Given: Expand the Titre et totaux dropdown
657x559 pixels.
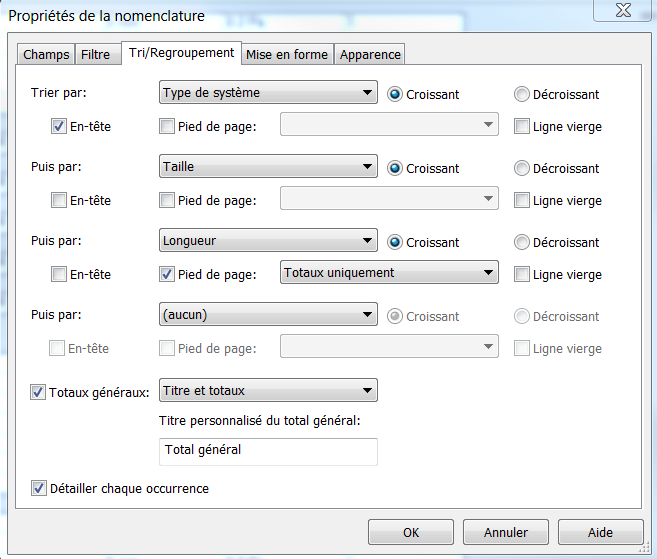Looking at the screenshot, I should (268, 391).
